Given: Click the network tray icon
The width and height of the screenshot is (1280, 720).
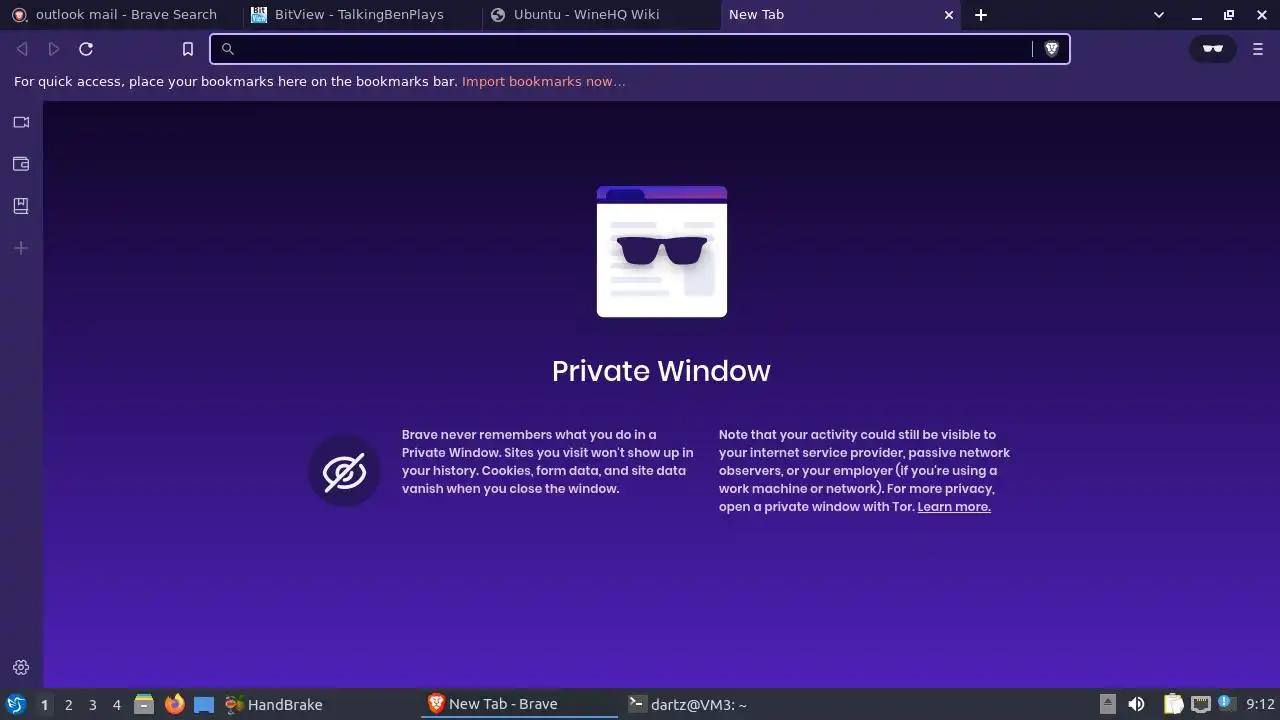Looking at the screenshot, I should pos(1200,705).
